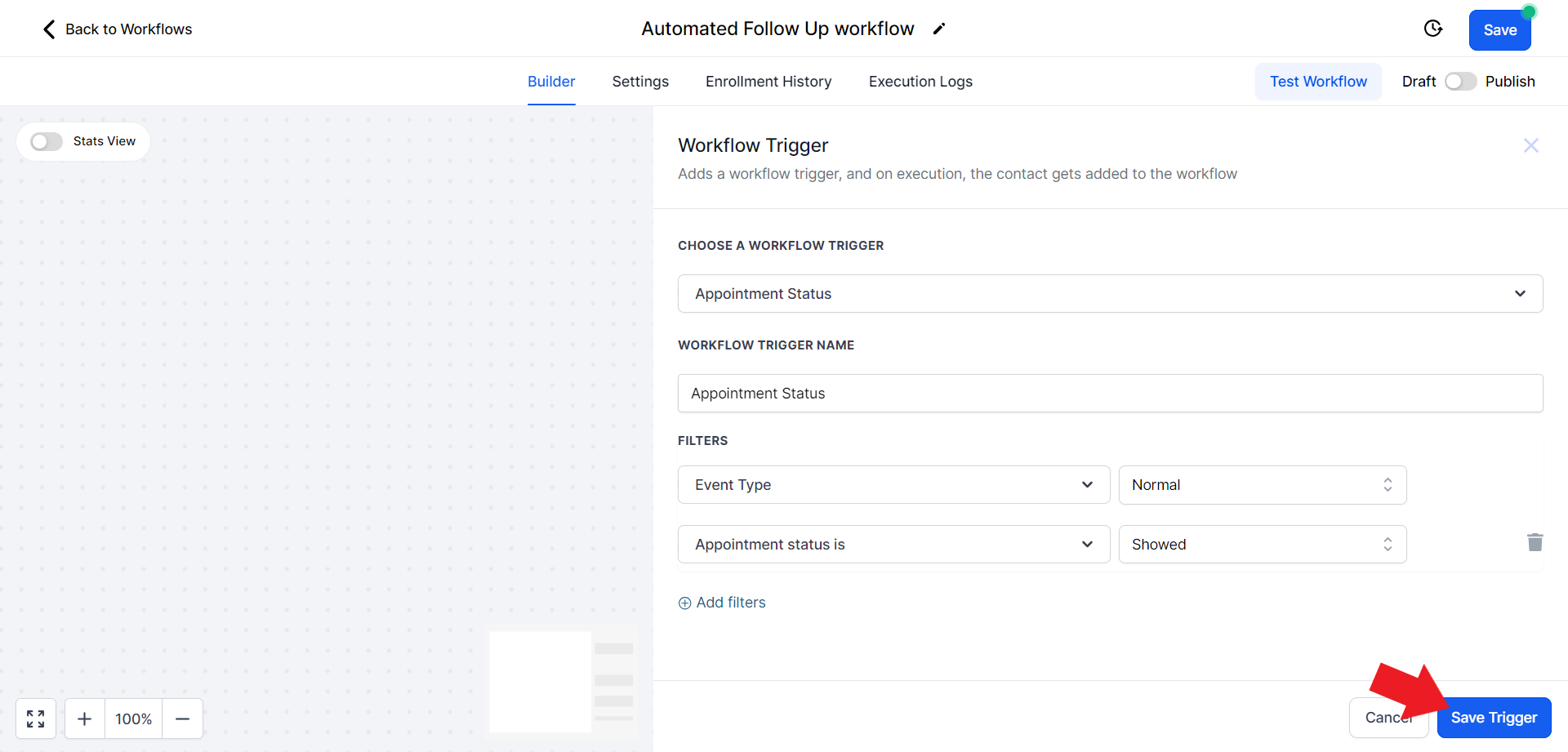The width and height of the screenshot is (1568, 752).
Task: Open version history clock icon
Action: tap(1433, 29)
